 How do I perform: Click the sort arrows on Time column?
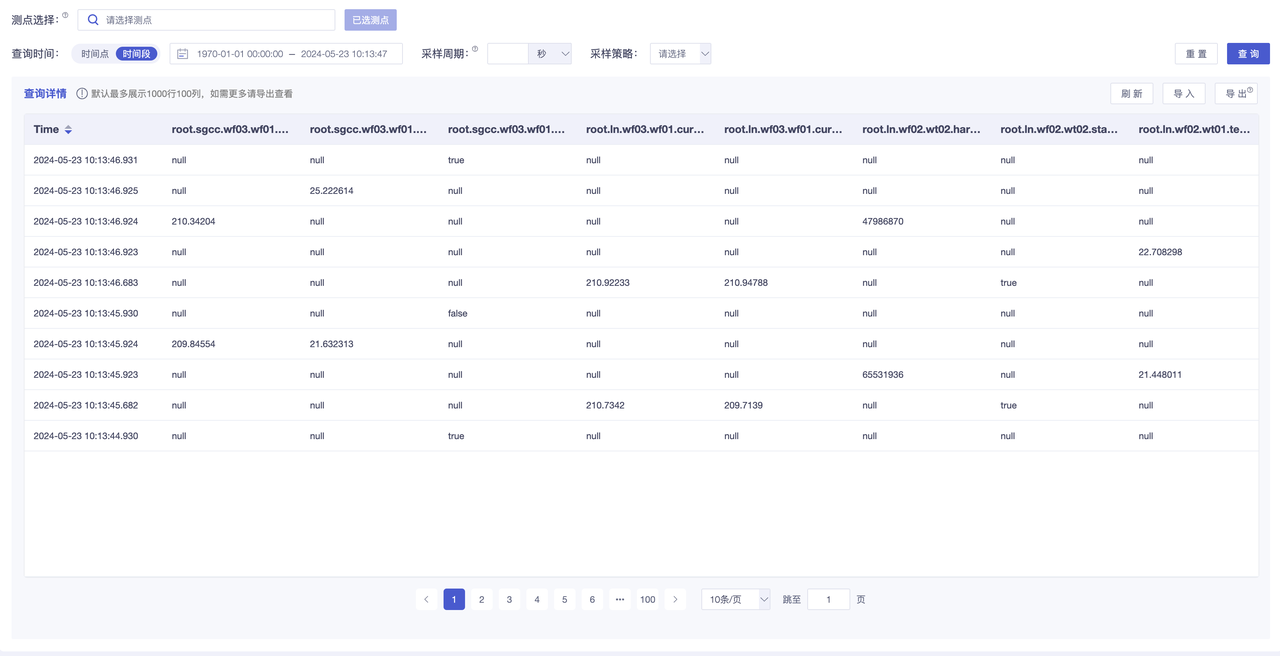[x=68, y=130]
